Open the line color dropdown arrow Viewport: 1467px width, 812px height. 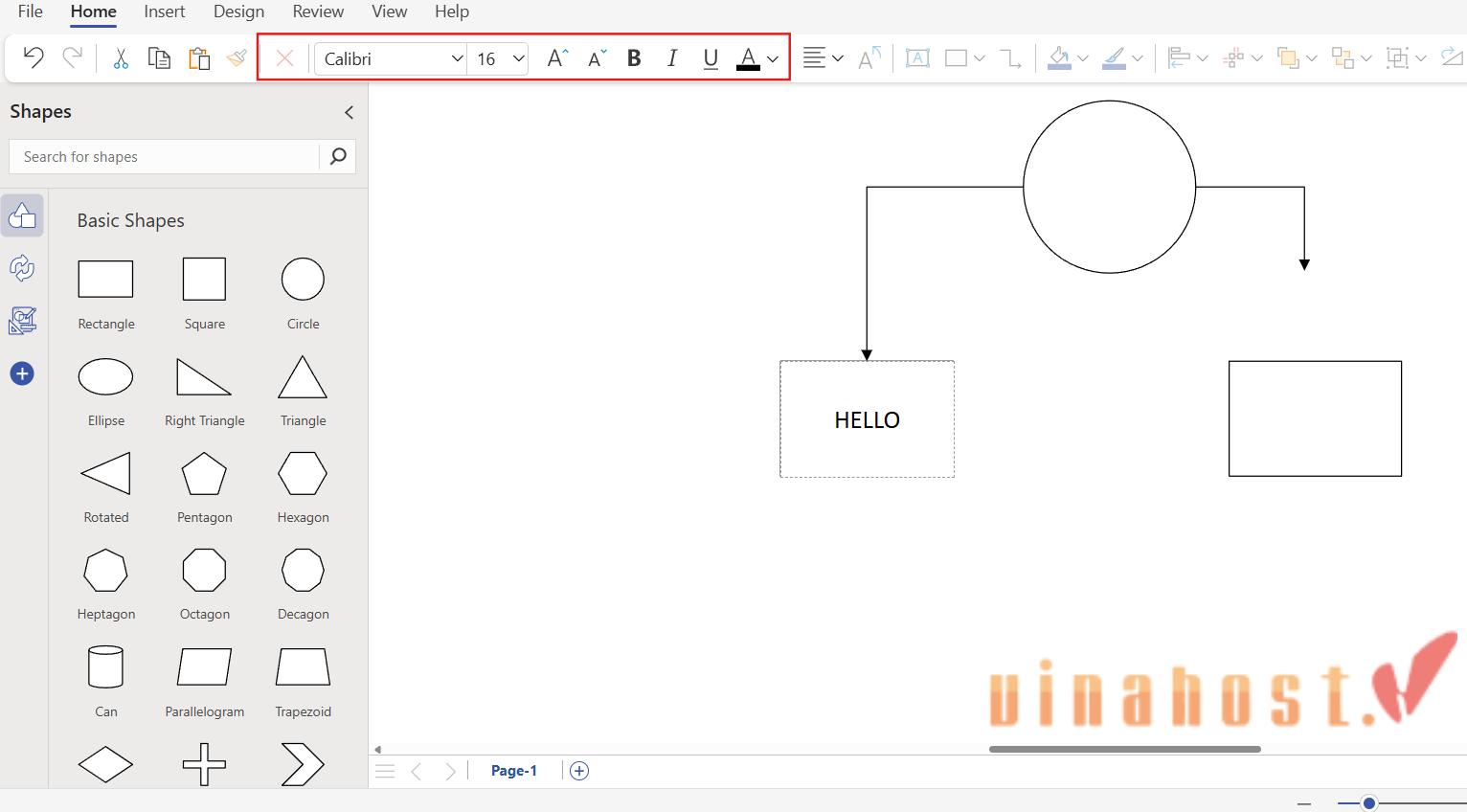[1138, 59]
